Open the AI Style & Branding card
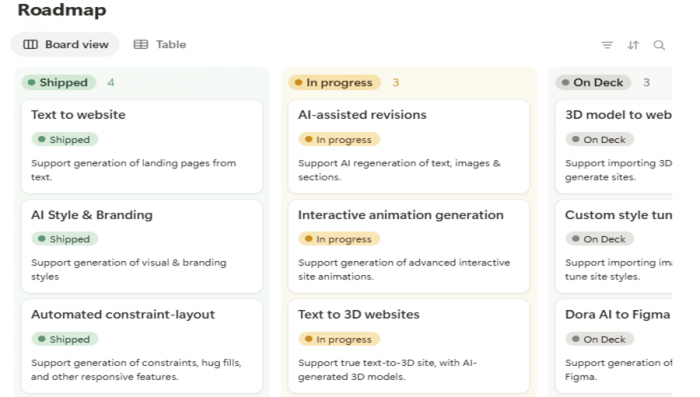The width and height of the screenshot is (700, 397). tap(142, 246)
